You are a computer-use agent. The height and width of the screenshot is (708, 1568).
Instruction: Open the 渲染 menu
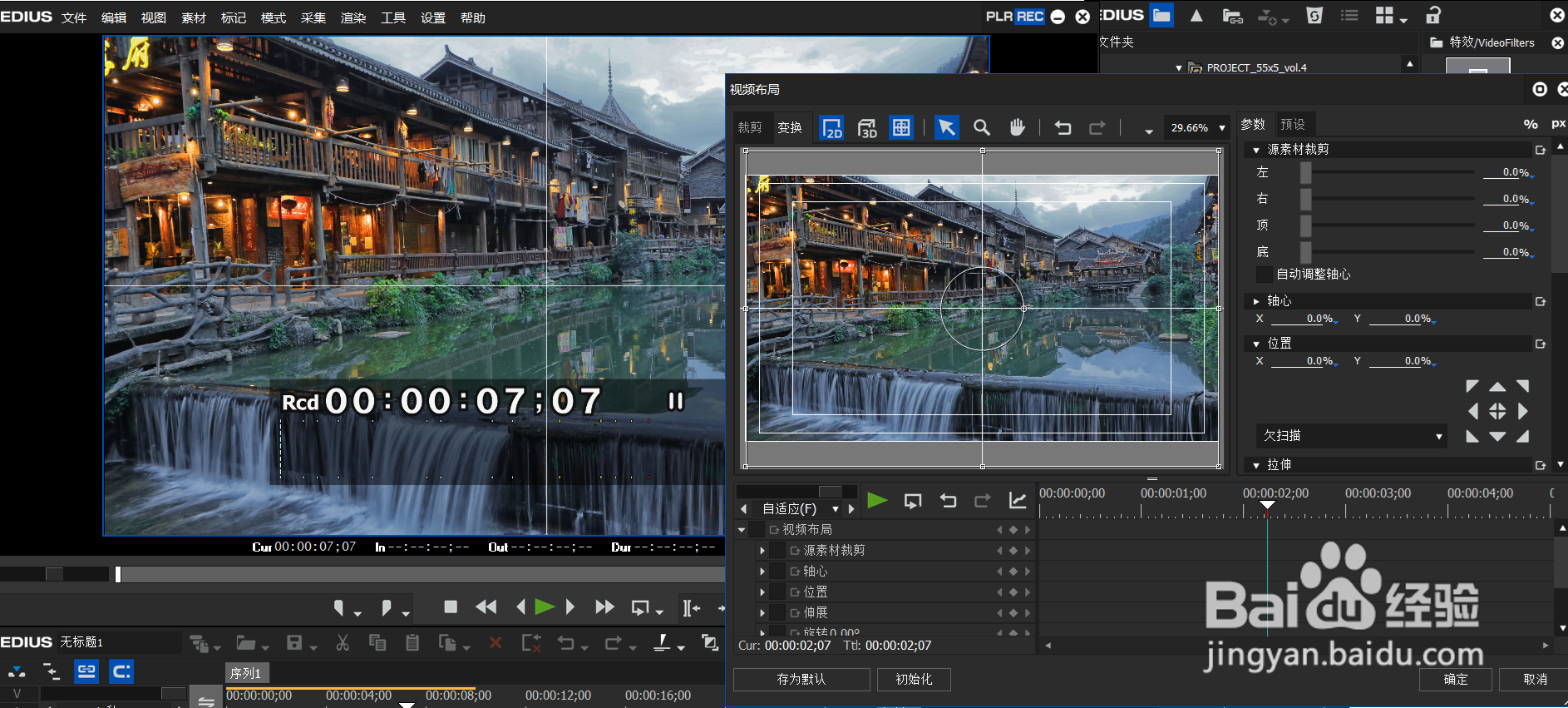tap(353, 17)
